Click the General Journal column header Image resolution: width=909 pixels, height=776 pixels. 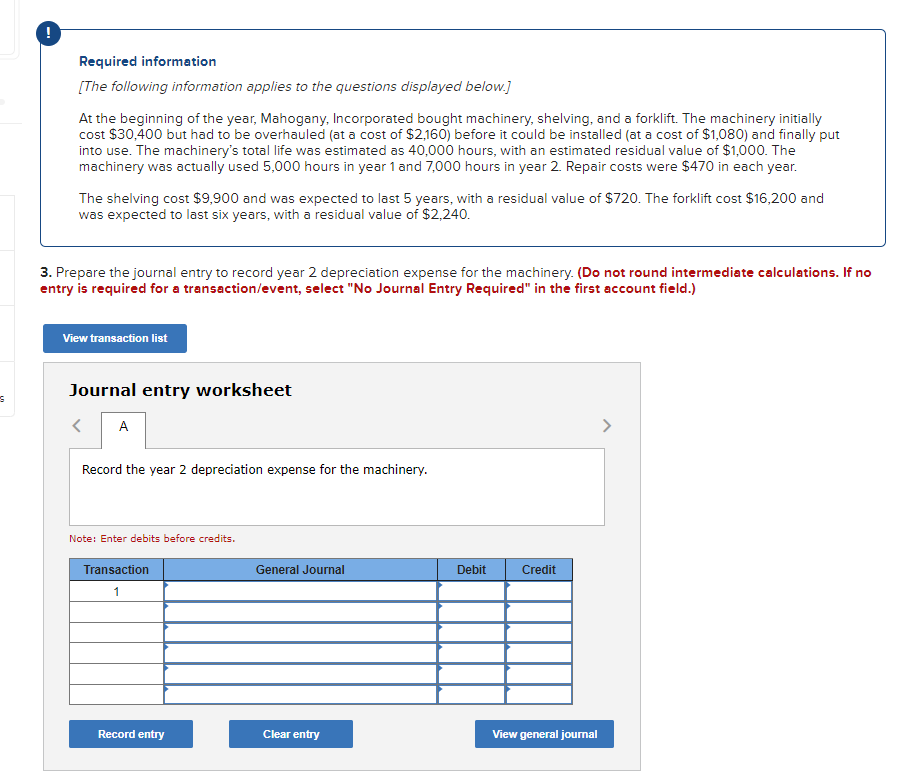pos(300,570)
